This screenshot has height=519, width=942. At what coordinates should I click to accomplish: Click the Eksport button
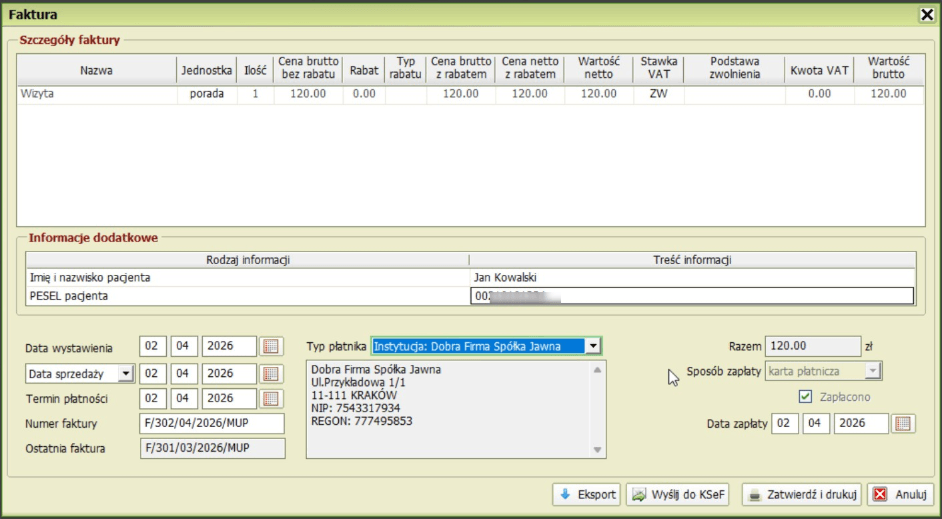[586, 494]
